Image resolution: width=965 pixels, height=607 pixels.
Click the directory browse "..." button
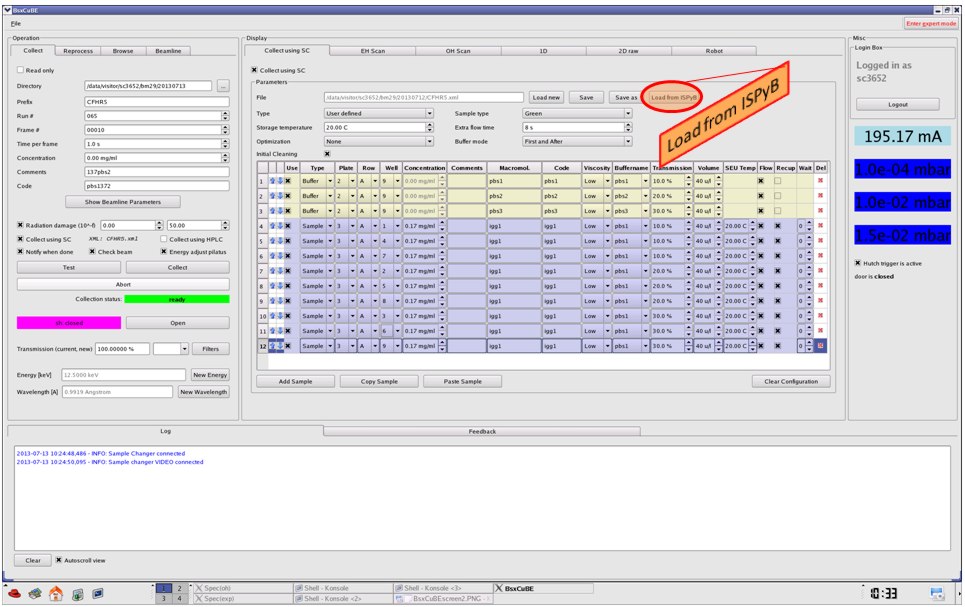(x=223, y=86)
